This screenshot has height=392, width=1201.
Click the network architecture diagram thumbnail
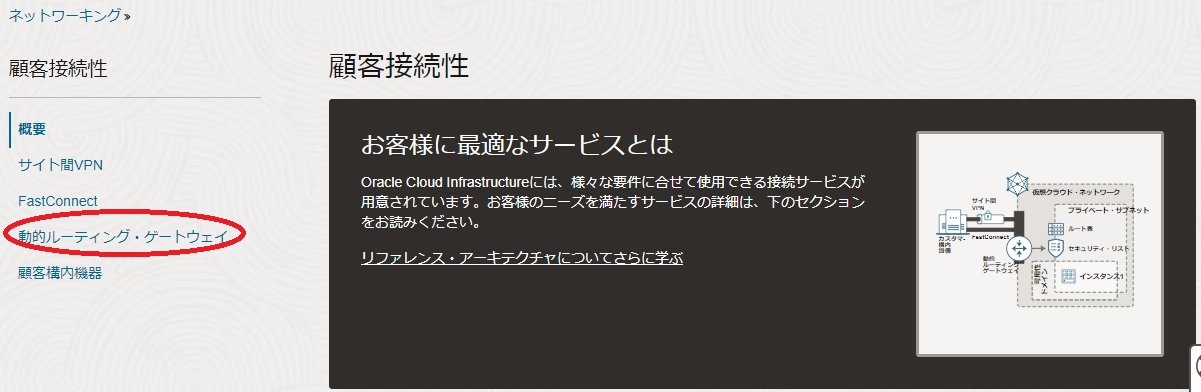[x=1041, y=243]
